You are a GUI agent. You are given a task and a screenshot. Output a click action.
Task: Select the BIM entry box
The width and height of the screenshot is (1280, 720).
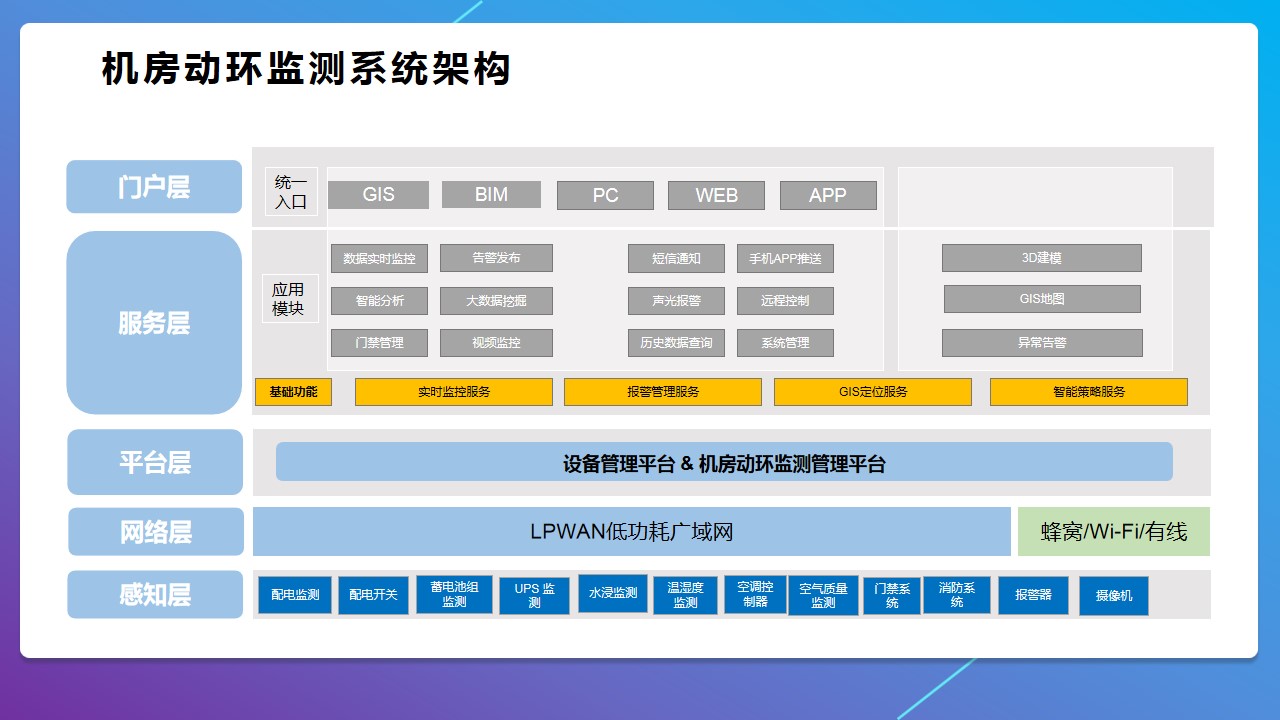(x=491, y=195)
